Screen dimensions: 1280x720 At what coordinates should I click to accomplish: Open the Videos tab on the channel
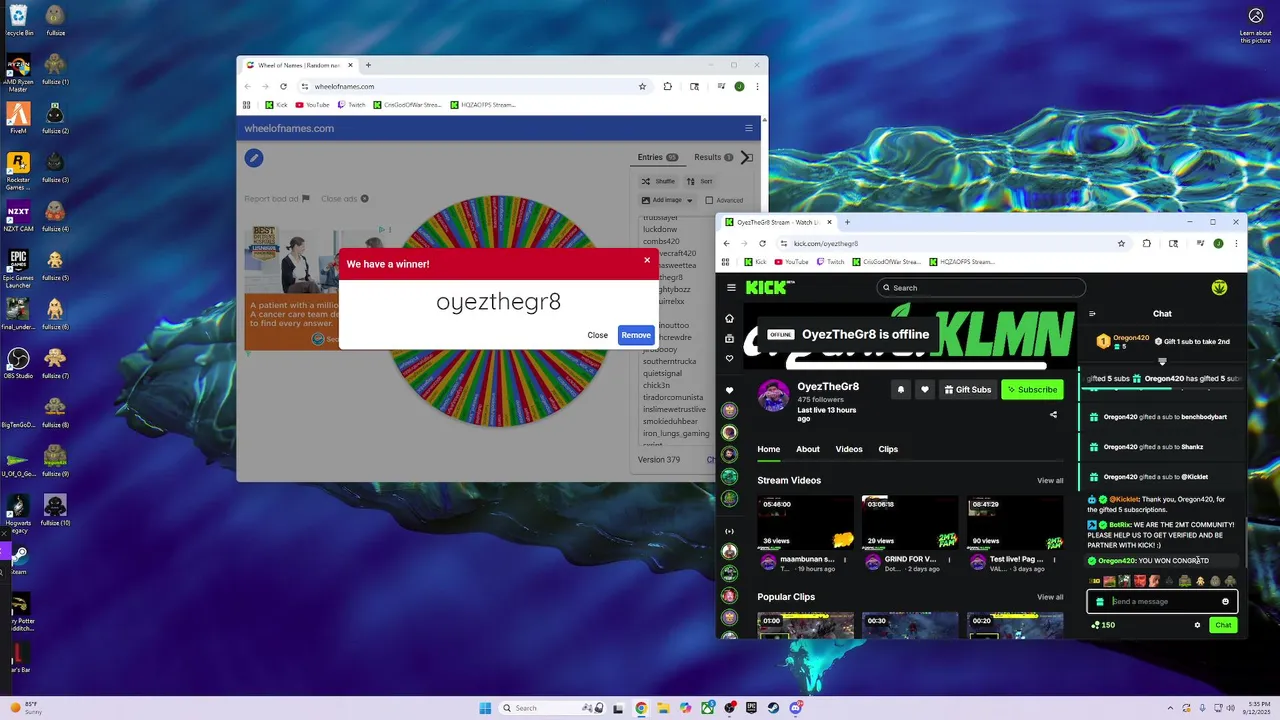coord(849,449)
